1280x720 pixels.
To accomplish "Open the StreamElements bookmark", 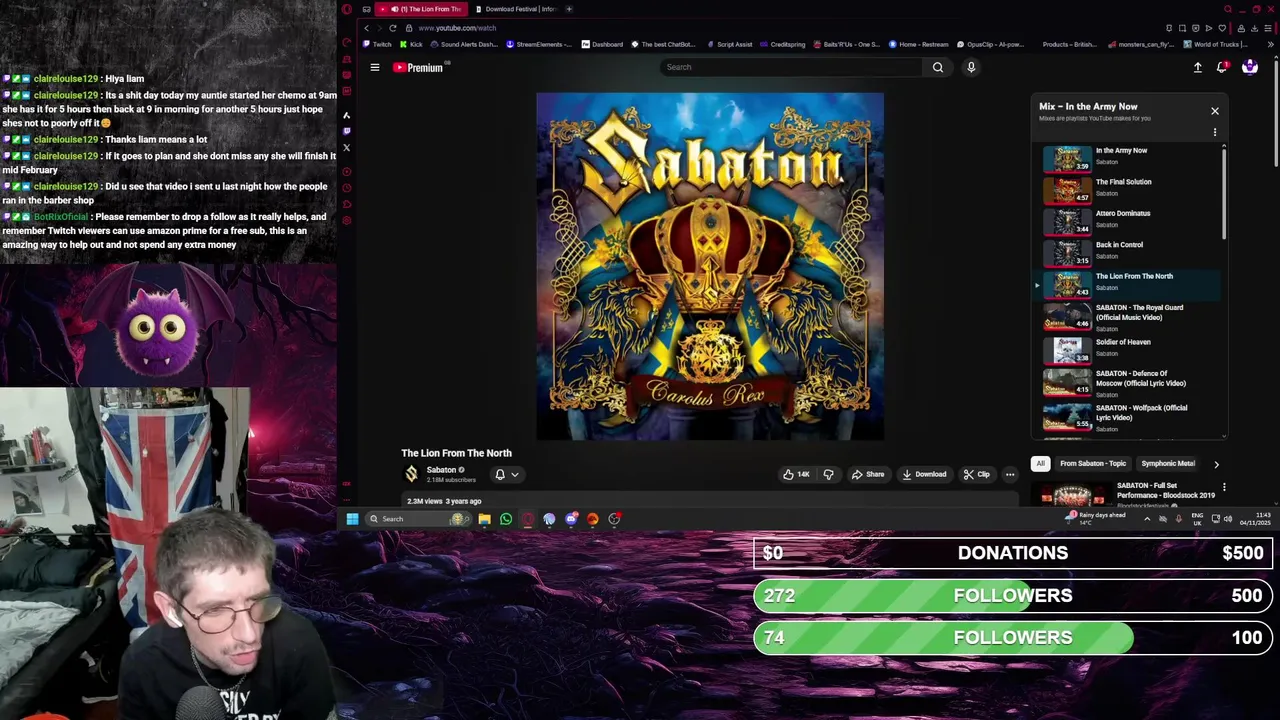I will pyautogui.click(x=539, y=44).
